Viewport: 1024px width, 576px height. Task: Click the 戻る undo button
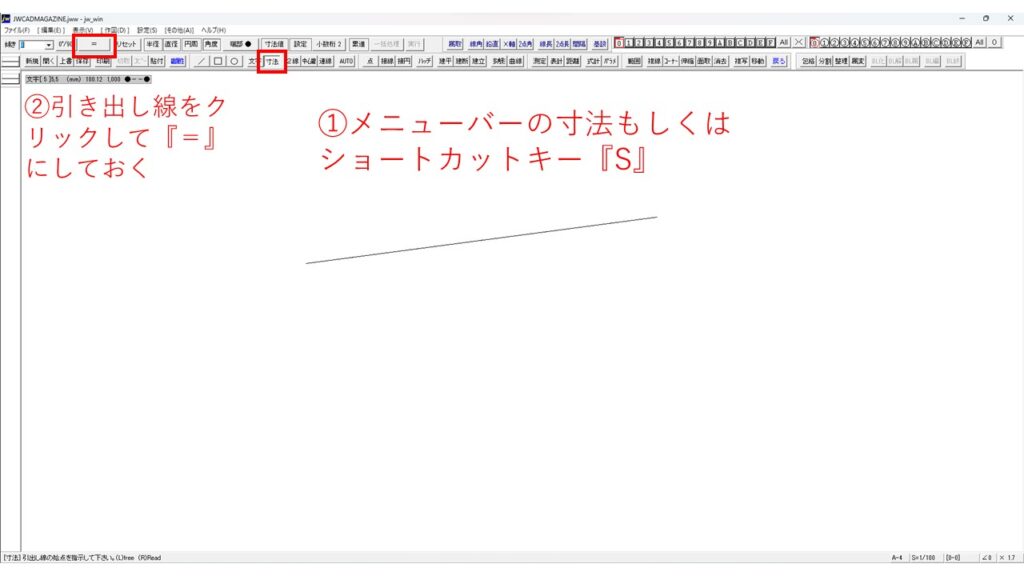pyautogui.click(x=780, y=61)
